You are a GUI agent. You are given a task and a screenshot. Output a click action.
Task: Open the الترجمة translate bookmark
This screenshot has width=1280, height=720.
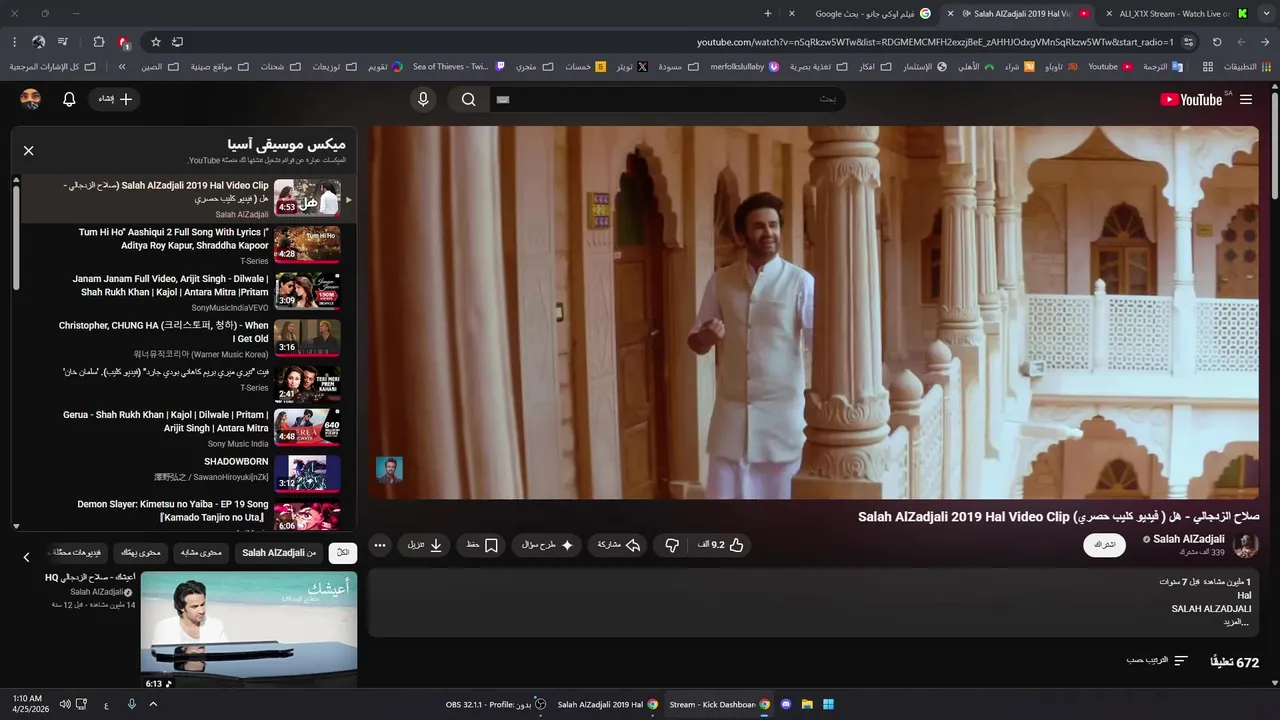tap(1163, 67)
